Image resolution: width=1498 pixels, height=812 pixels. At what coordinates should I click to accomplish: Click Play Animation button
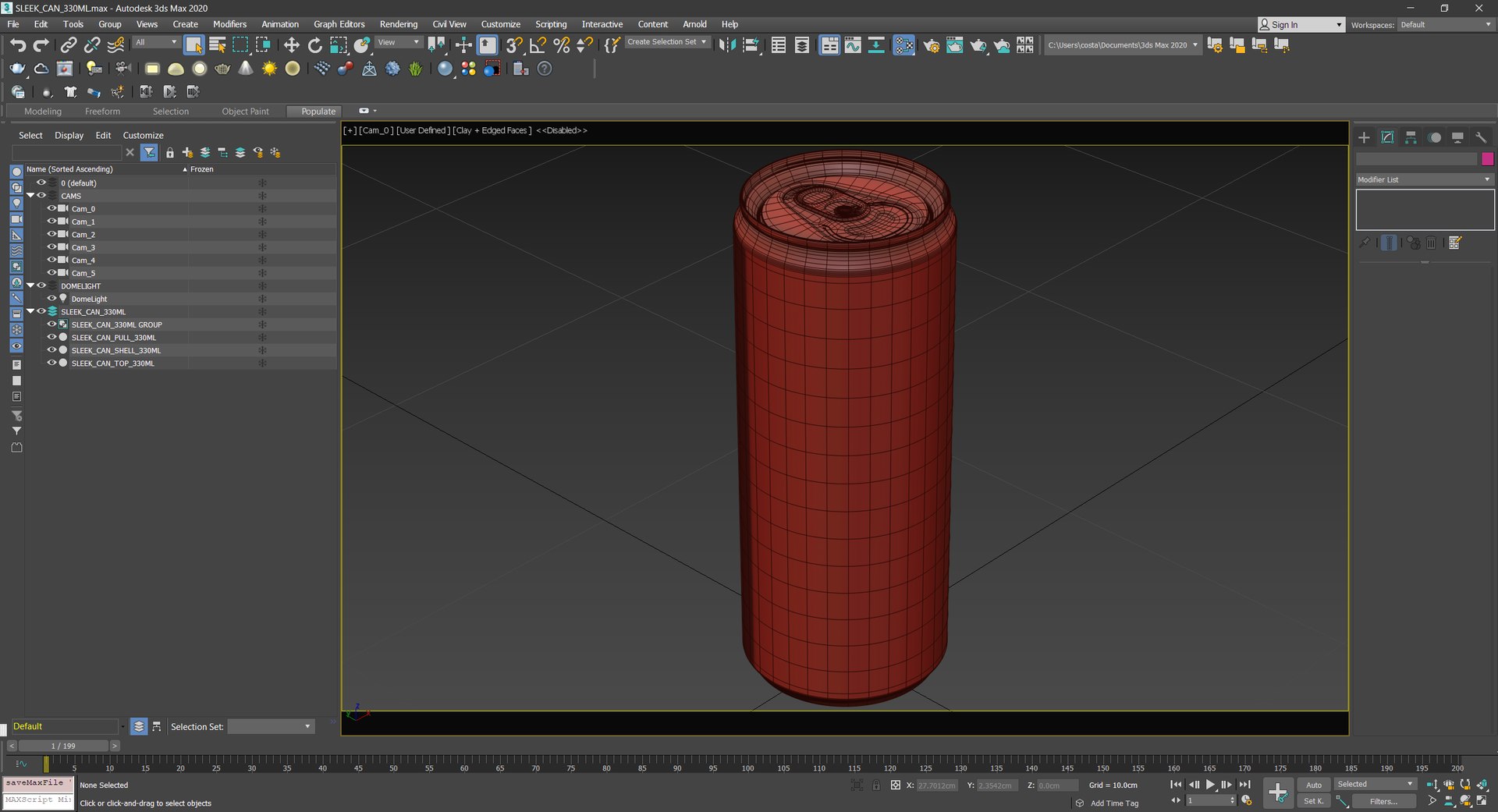(1210, 785)
